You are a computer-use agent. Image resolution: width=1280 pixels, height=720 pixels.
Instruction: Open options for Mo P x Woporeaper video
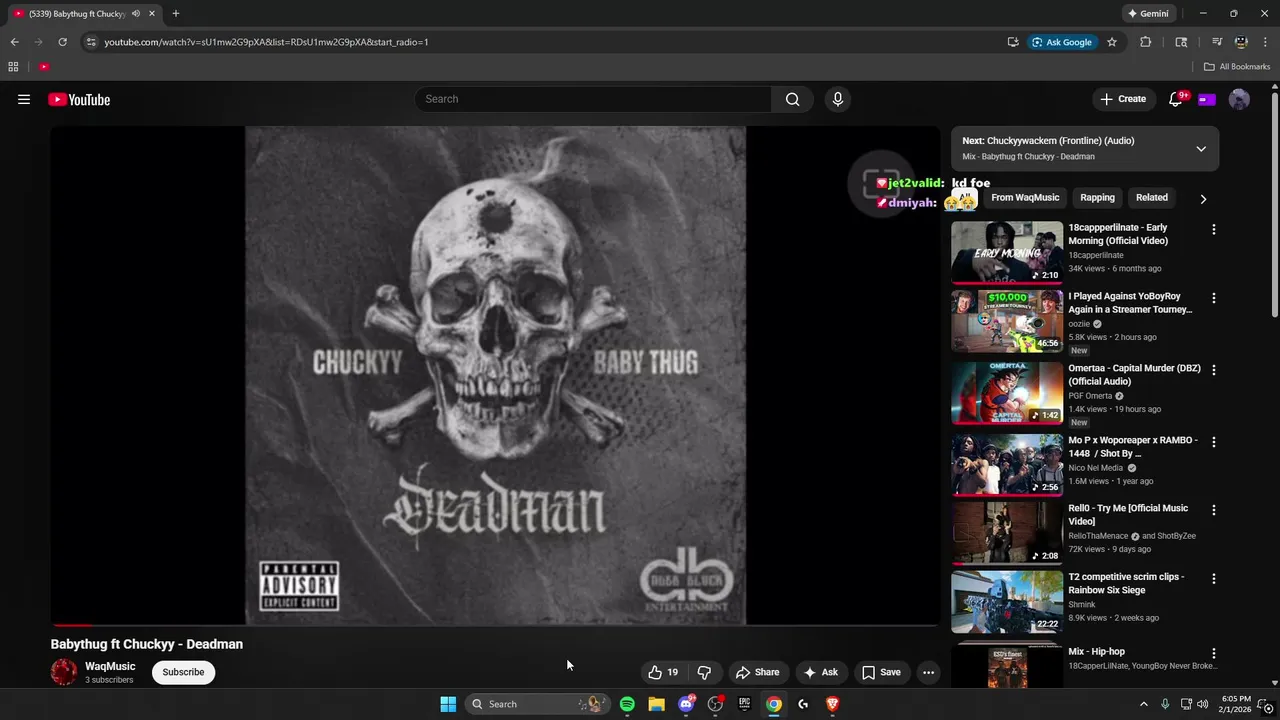pos(1214,442)
